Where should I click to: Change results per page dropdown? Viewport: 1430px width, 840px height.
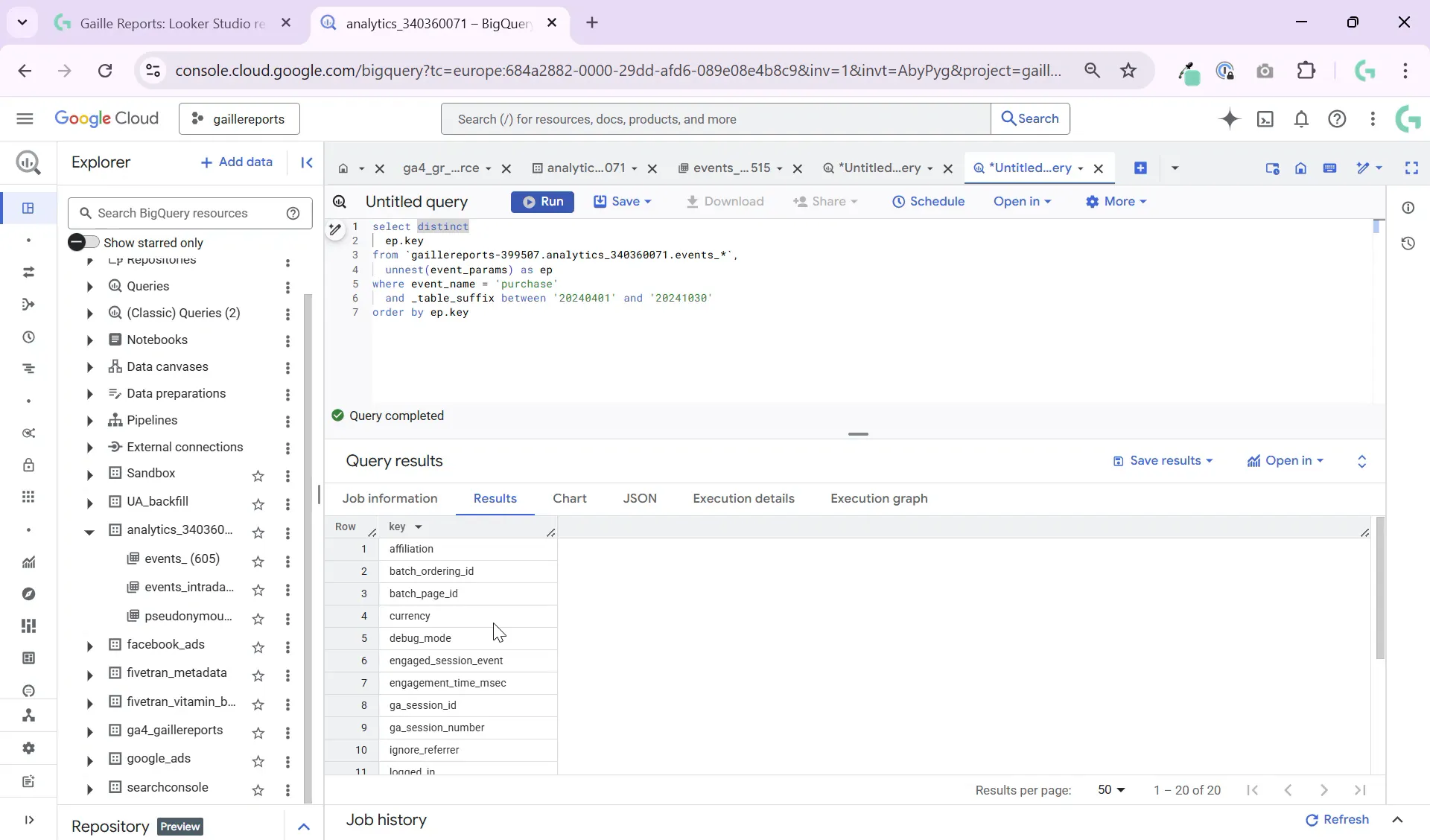[1111, 790]
